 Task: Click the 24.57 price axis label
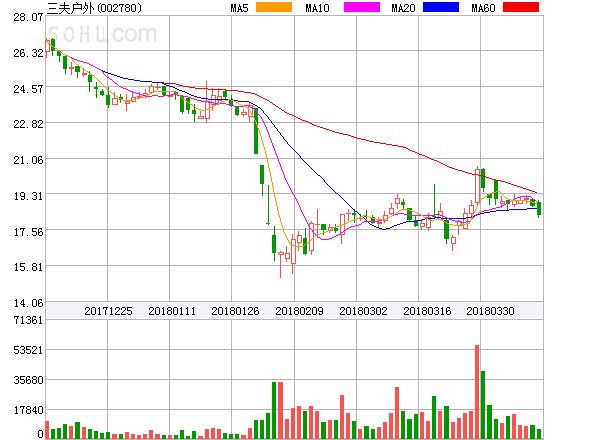pyautogui.click(x=28, y=89)
